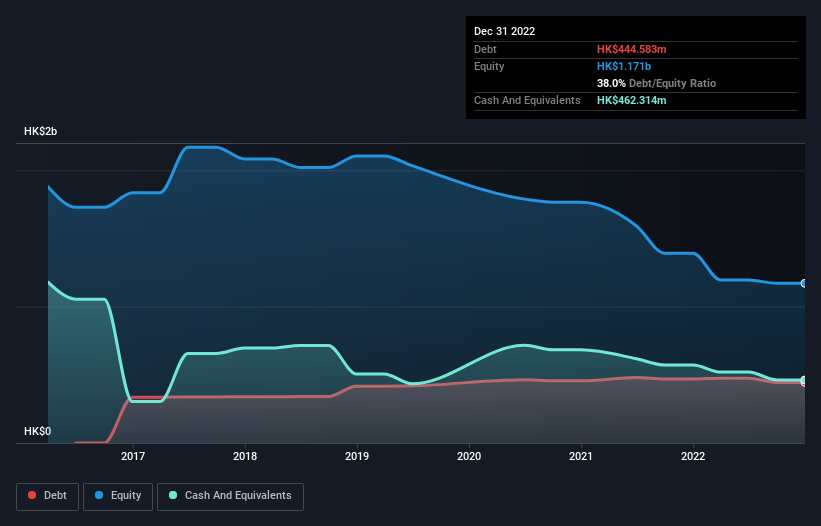Click the HK$462.314m cash value
The image size is (821, 526).
(x=631, y=100)
